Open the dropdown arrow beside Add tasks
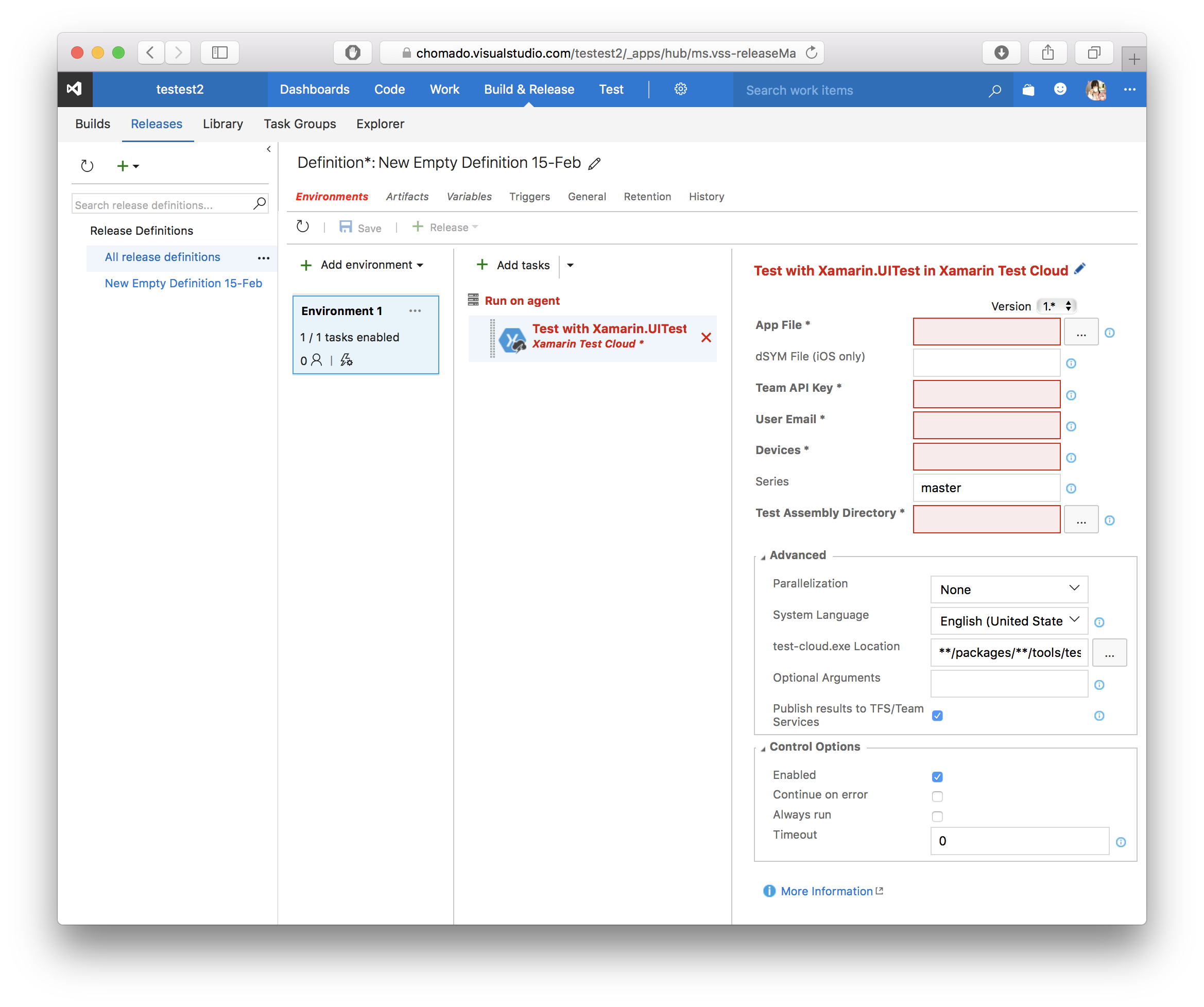 (x=570, y=265)
